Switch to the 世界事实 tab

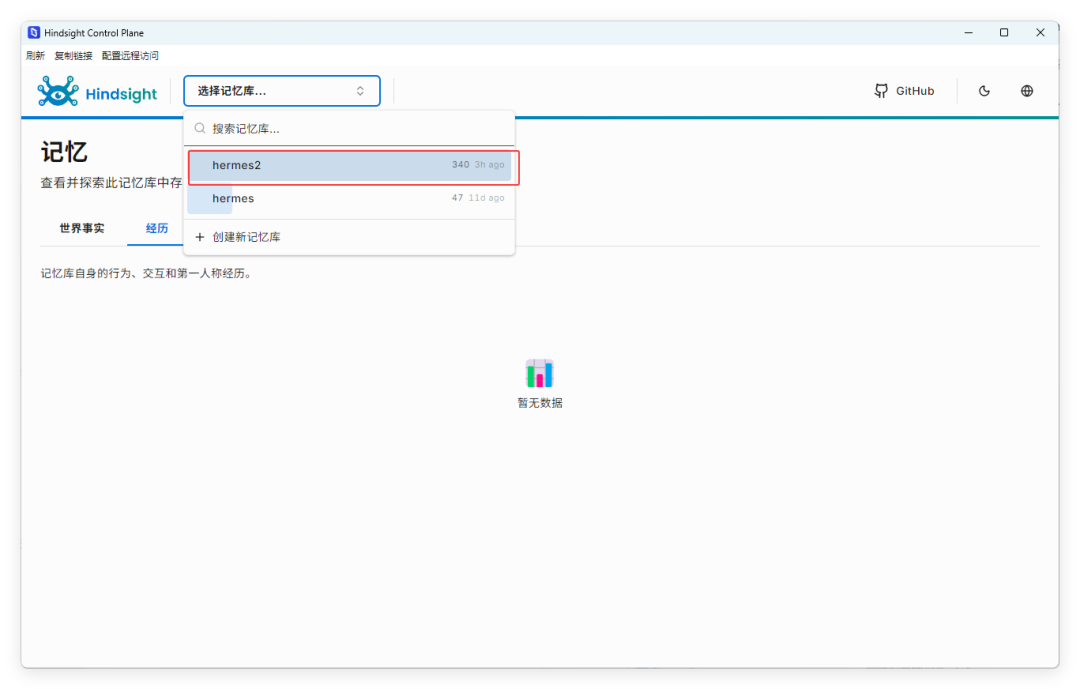pos(82,228)
